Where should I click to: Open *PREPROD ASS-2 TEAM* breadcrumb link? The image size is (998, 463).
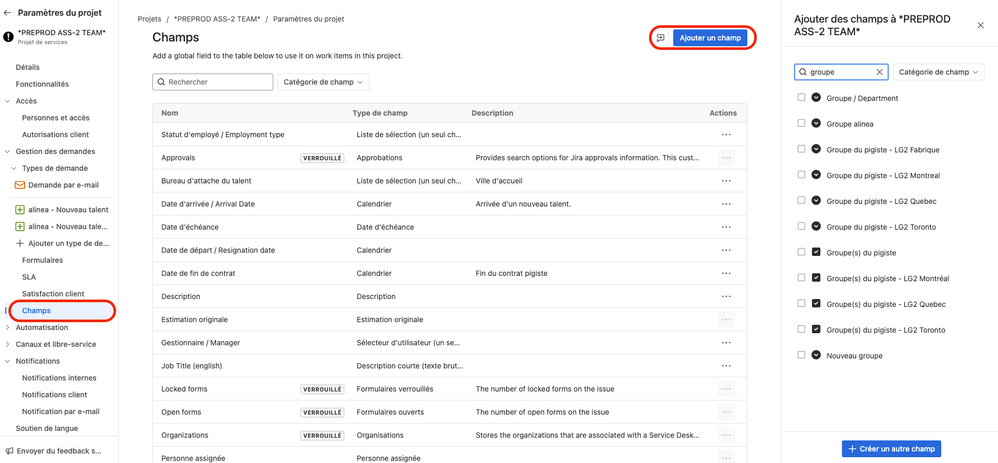click(217, 19)
